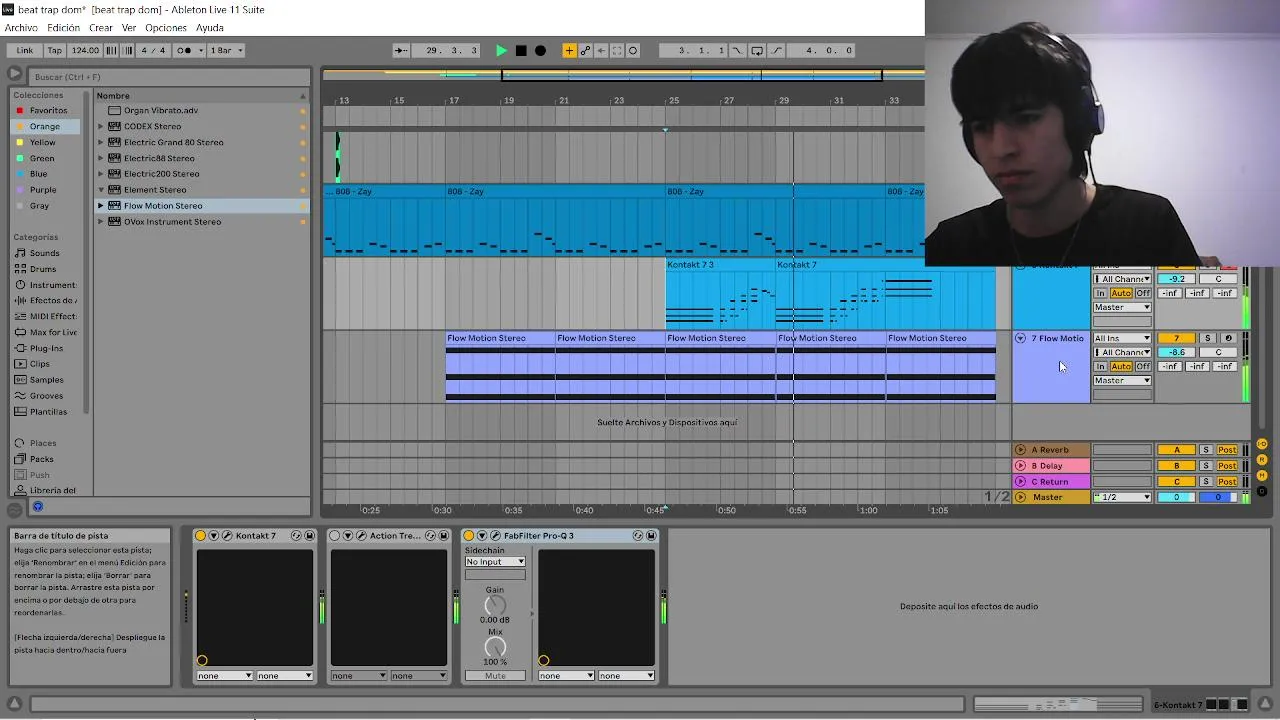Image resolution: width=1280 pixels, height=720 pixels.
Task: Fold the 7 Flow Motion track
Action: coord(1020,338)
